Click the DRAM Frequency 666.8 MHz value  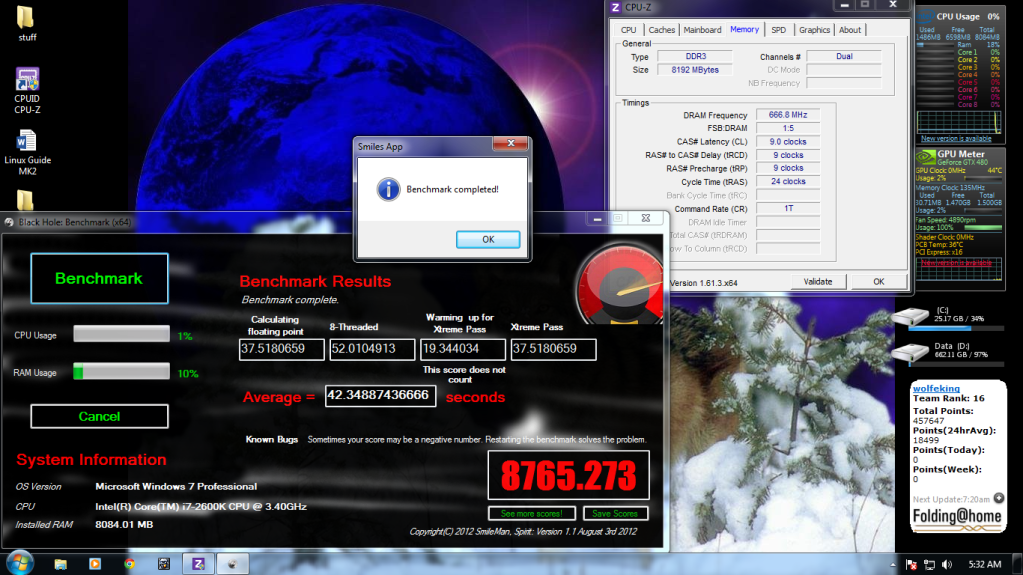point(787,115)
